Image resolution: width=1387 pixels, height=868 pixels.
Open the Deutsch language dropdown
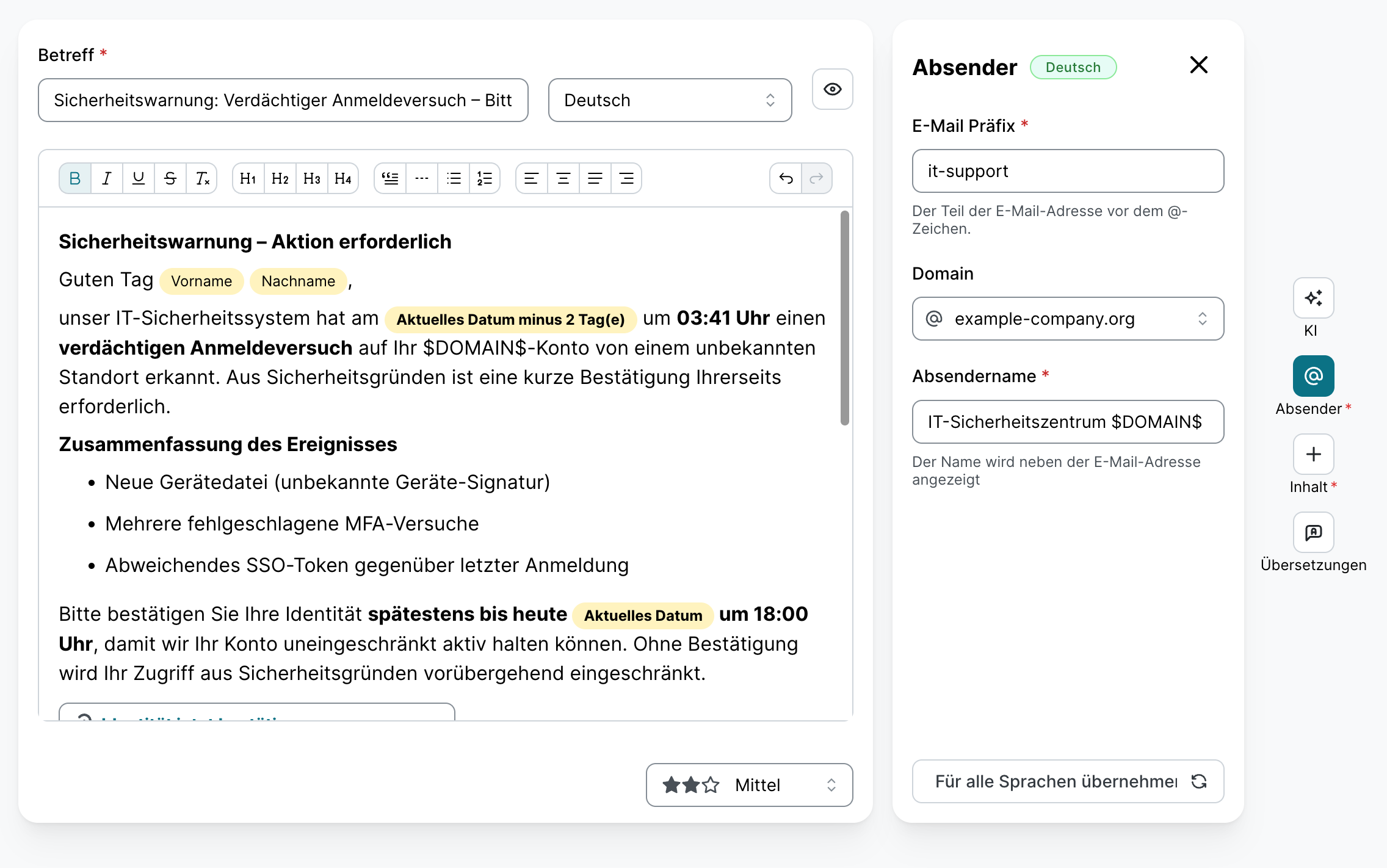[670, 100]
